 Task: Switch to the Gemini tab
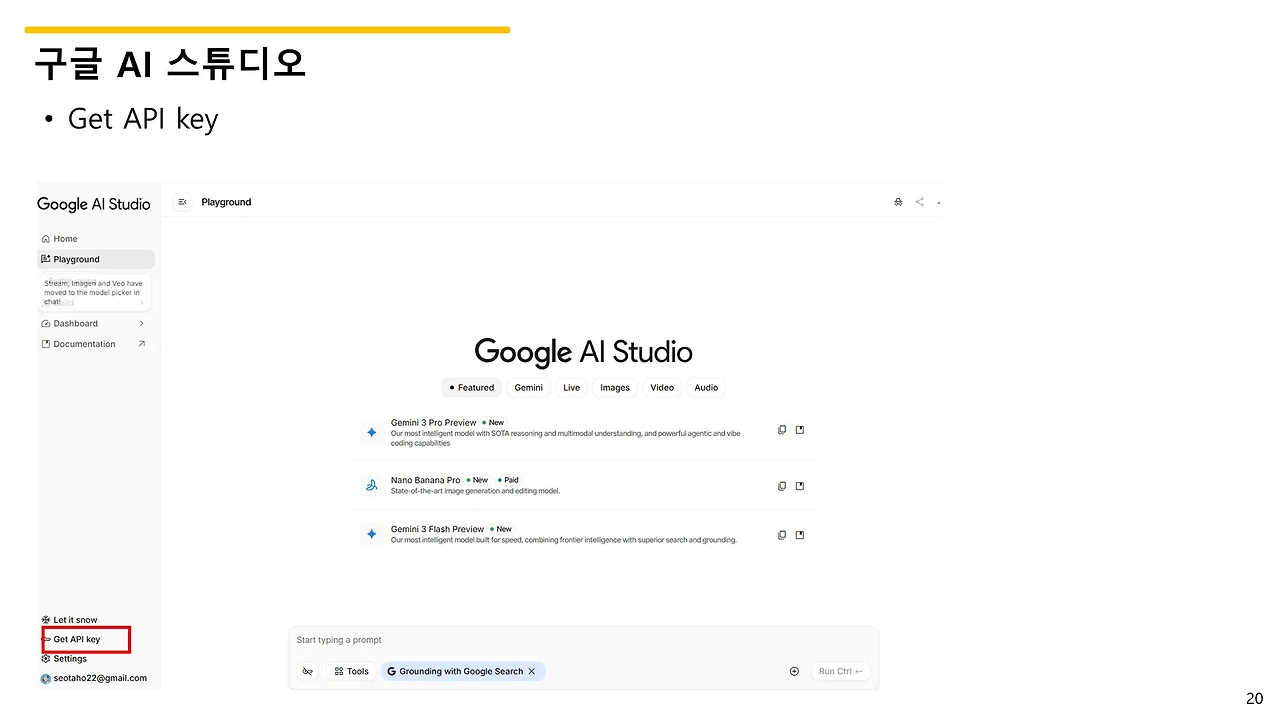point(528,388)
